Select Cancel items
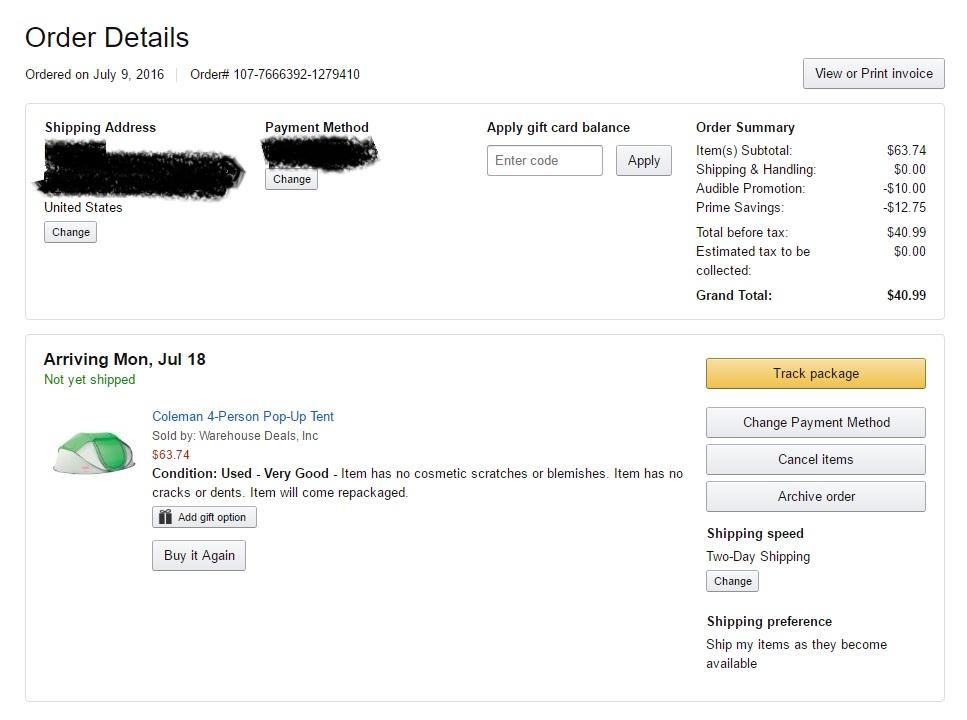Image resolution: width=967 pixels, height=720 pixels. tap(815, 459)
